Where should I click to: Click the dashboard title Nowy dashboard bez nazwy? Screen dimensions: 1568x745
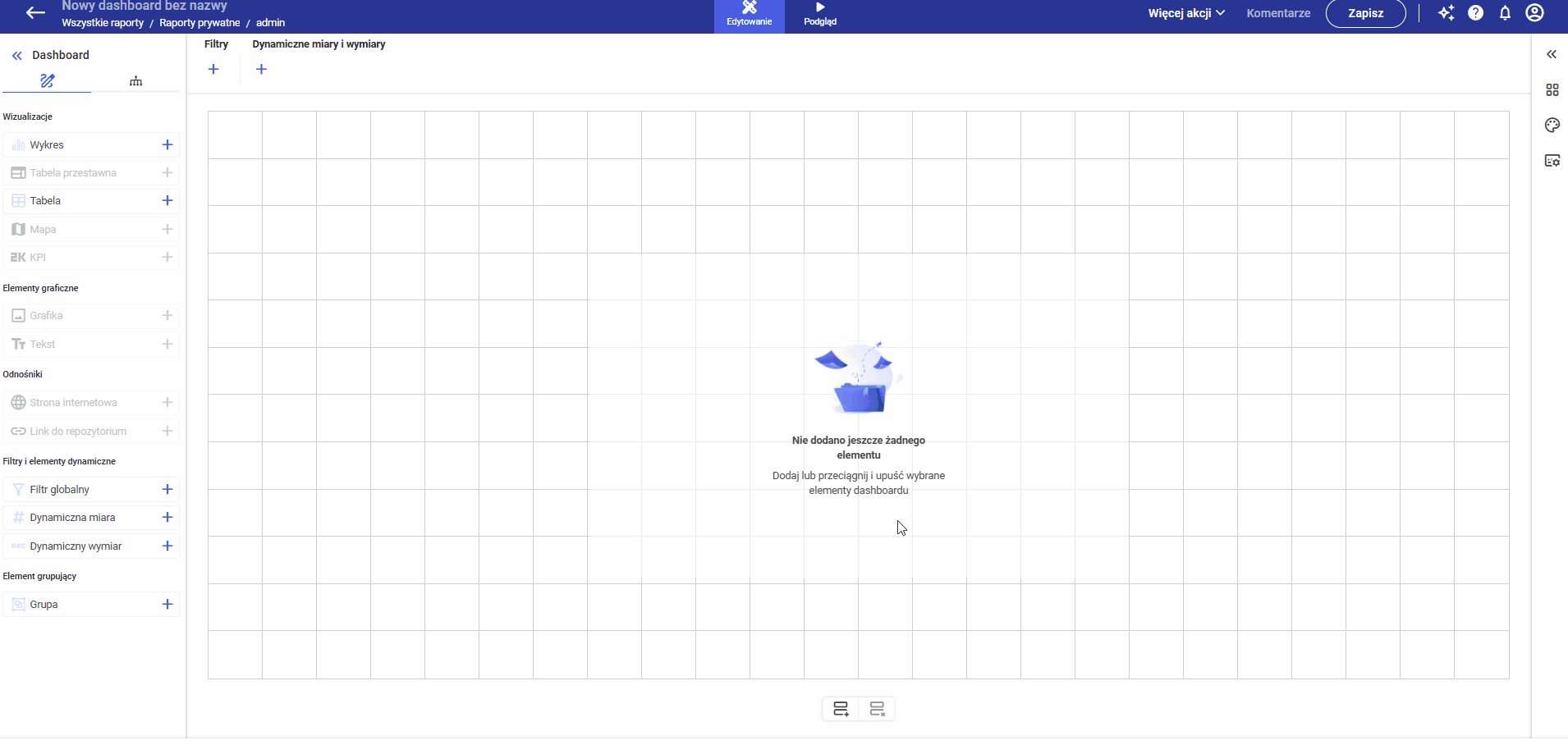click(x=144, y=6)
